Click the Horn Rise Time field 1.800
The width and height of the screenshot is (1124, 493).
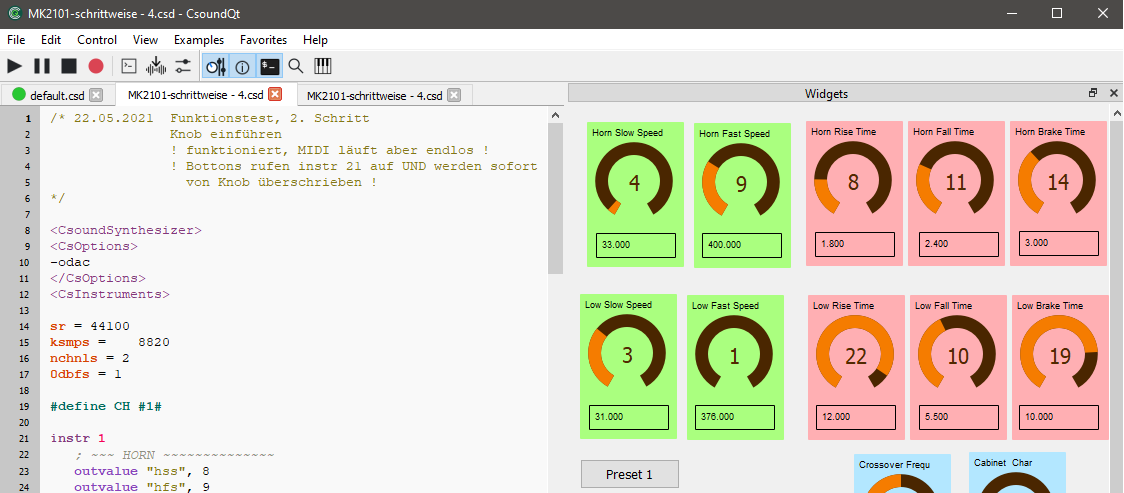click(855, 244)
